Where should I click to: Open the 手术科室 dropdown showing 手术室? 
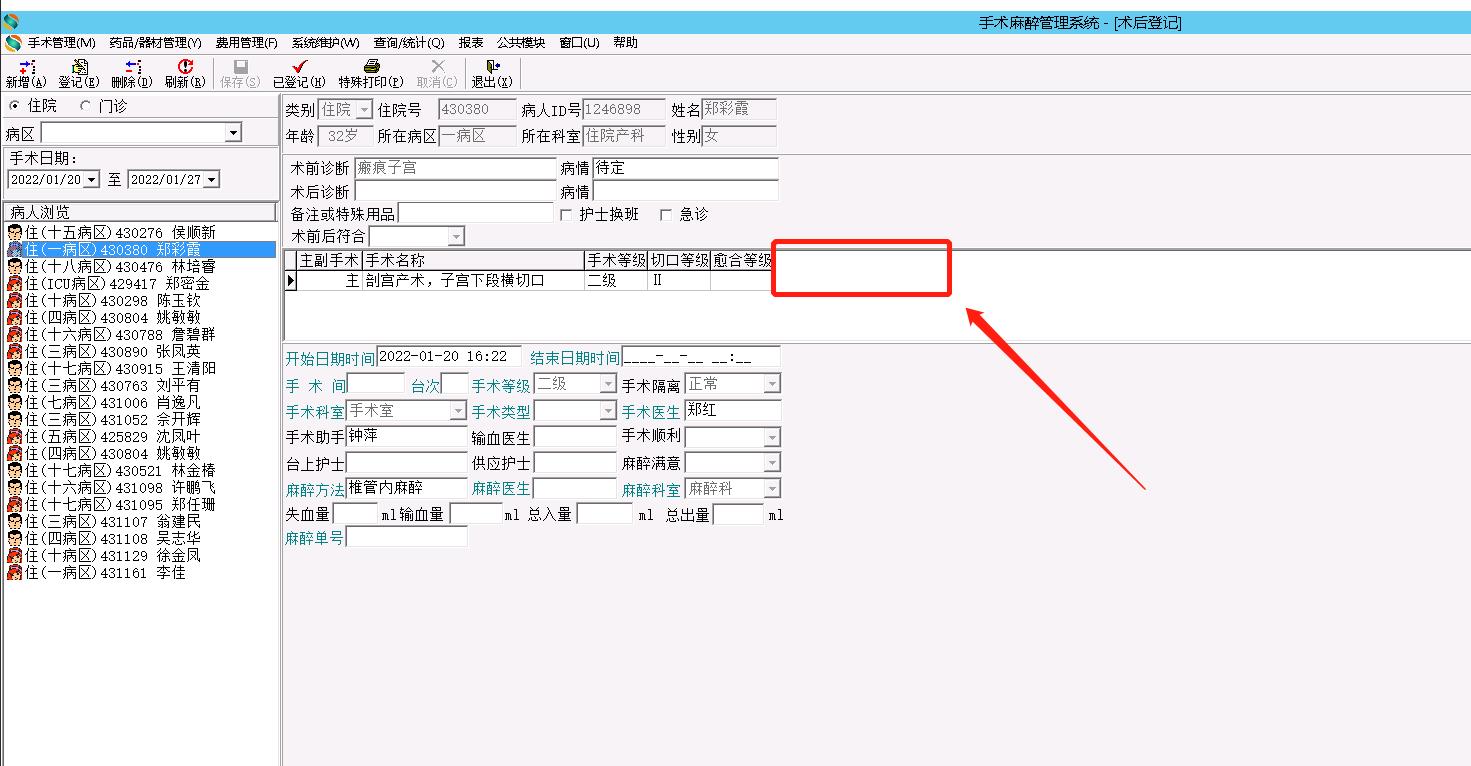click(x=458, y=411)
